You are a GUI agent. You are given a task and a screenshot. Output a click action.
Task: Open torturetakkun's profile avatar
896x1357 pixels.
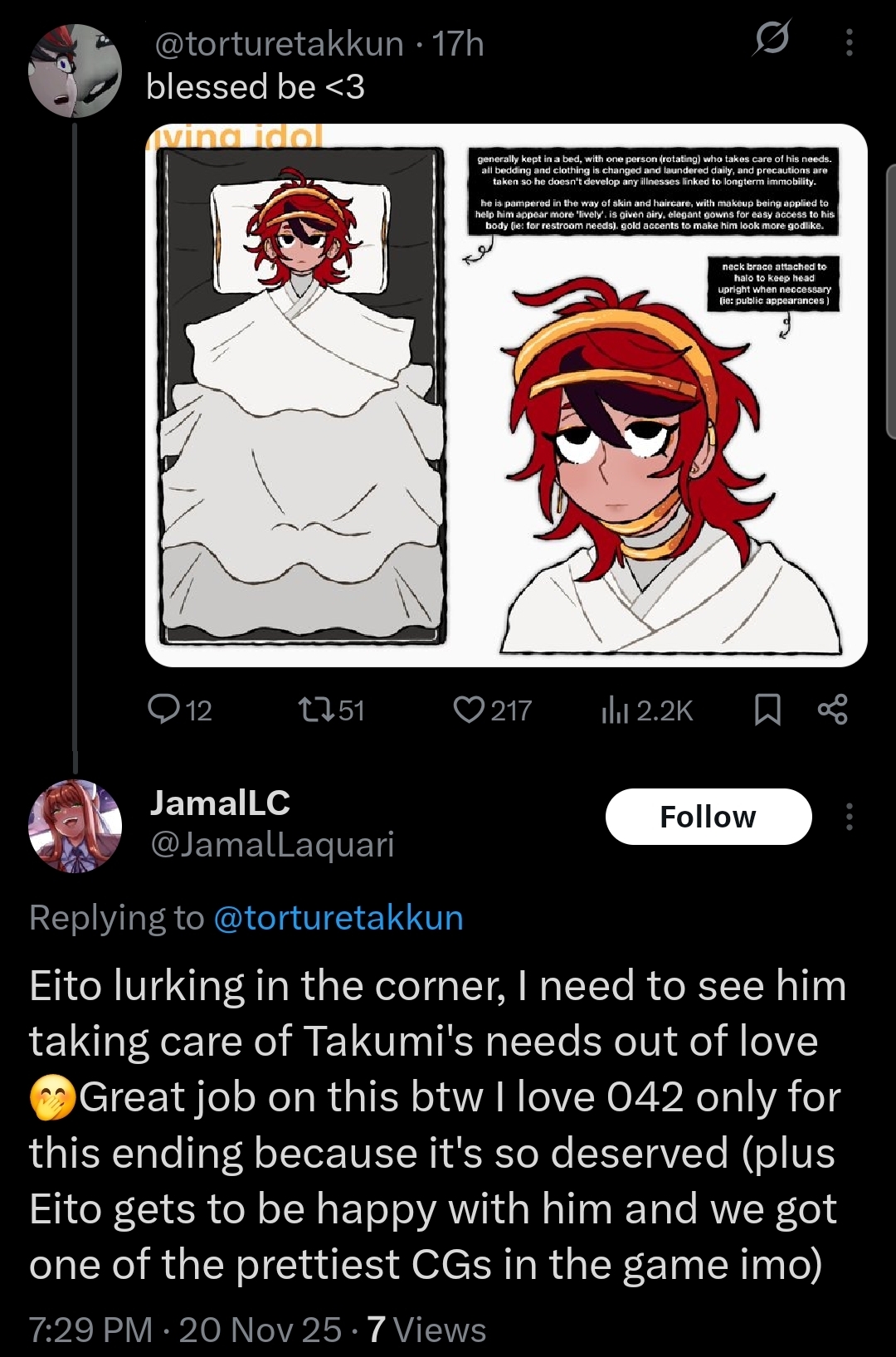[x=75, y=71]
